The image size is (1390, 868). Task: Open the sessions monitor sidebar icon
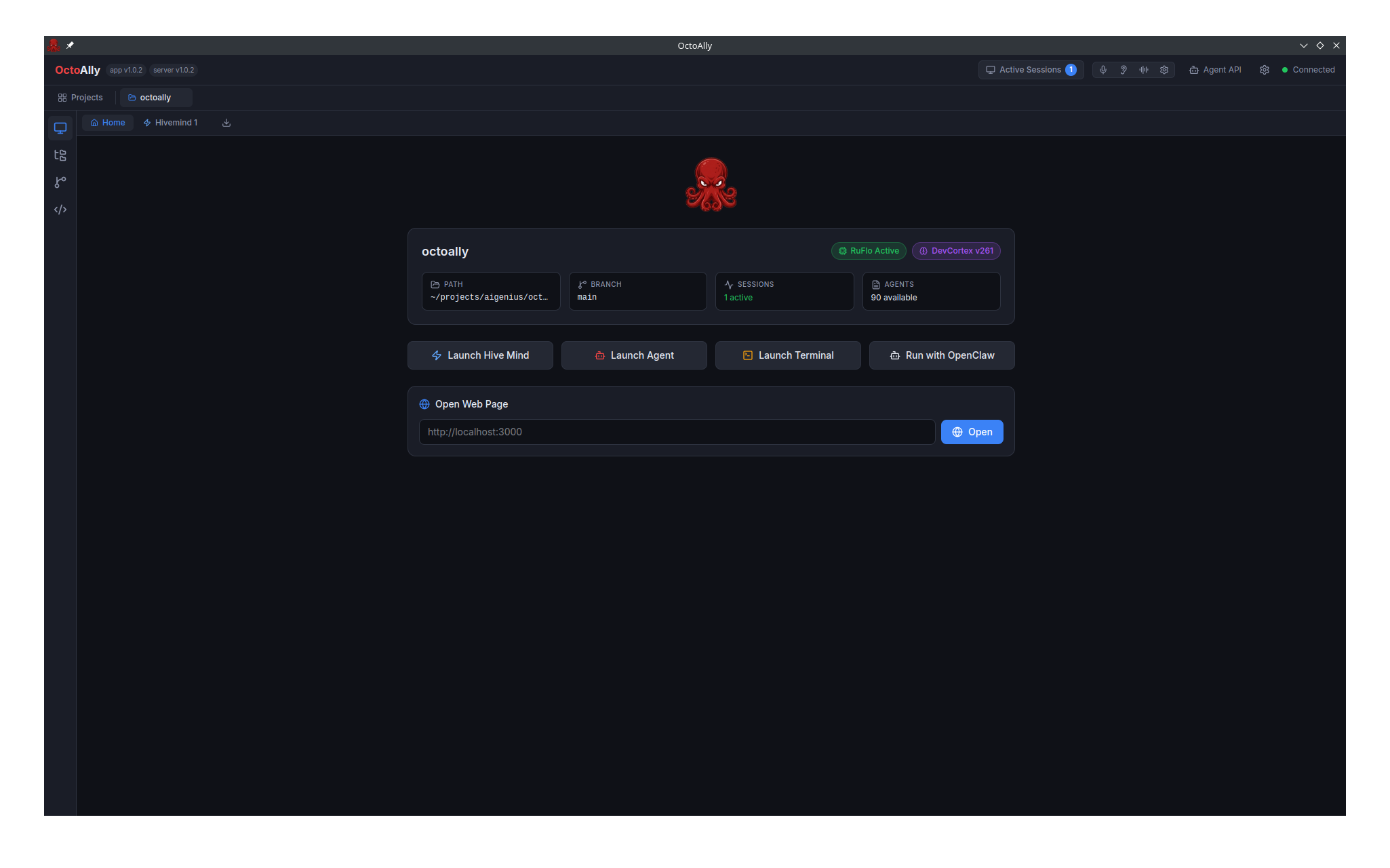(60, 128)
